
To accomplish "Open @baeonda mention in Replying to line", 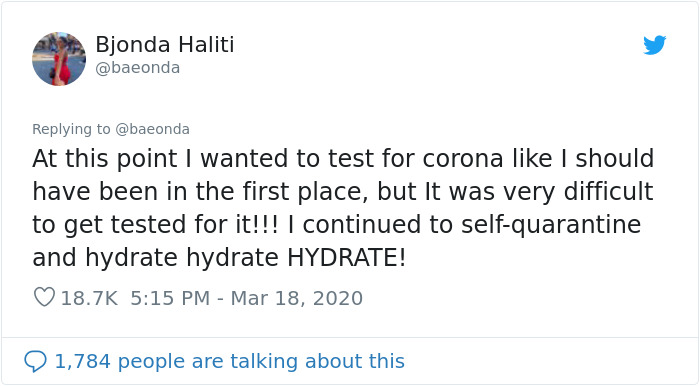I will (152, 129).
